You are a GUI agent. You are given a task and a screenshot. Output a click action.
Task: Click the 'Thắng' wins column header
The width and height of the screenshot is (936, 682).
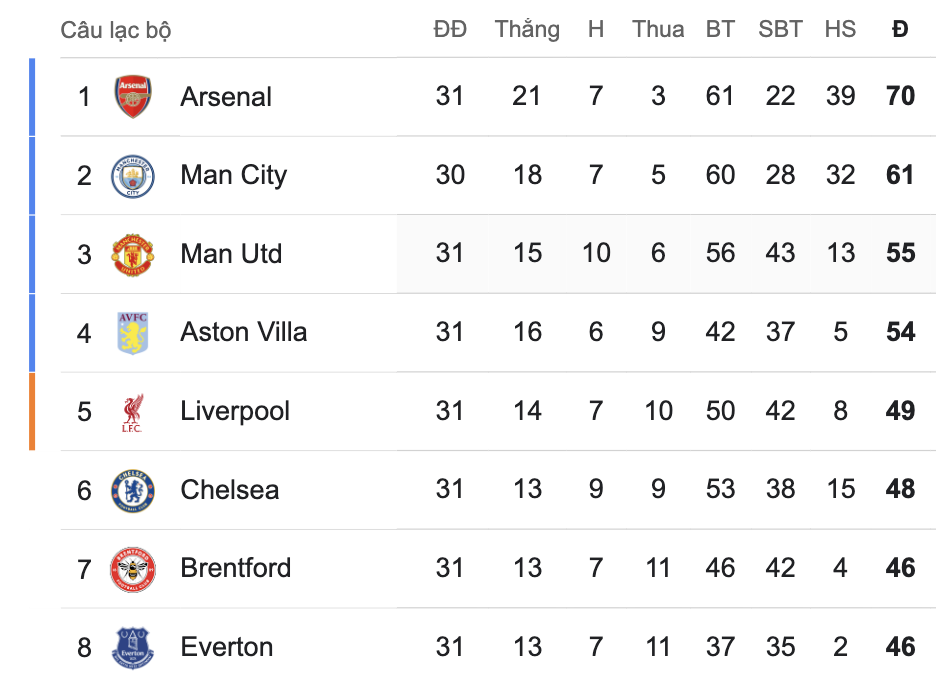tap(527, 29)
